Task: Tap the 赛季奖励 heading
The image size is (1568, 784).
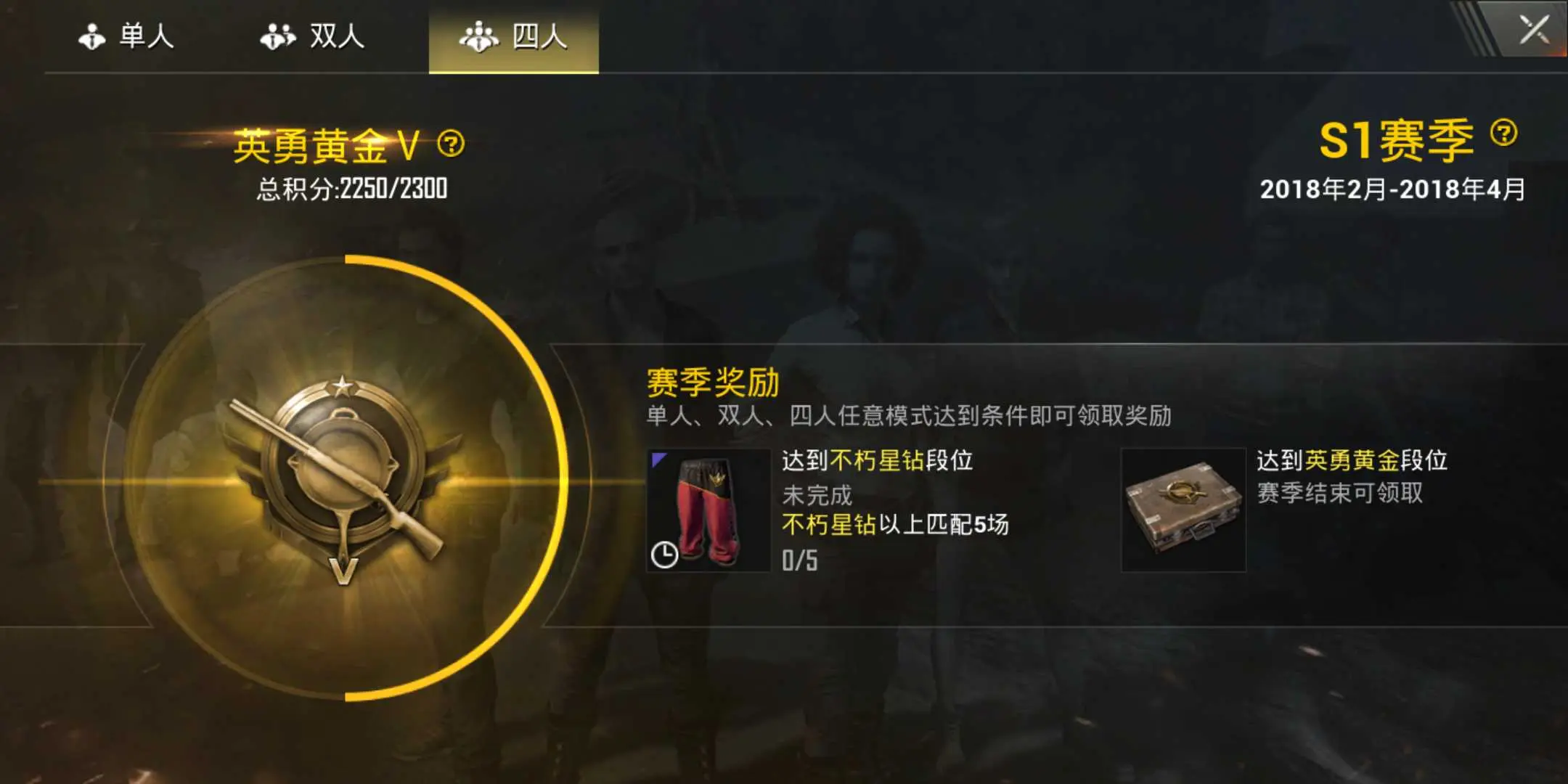Action: coord(713,382)
